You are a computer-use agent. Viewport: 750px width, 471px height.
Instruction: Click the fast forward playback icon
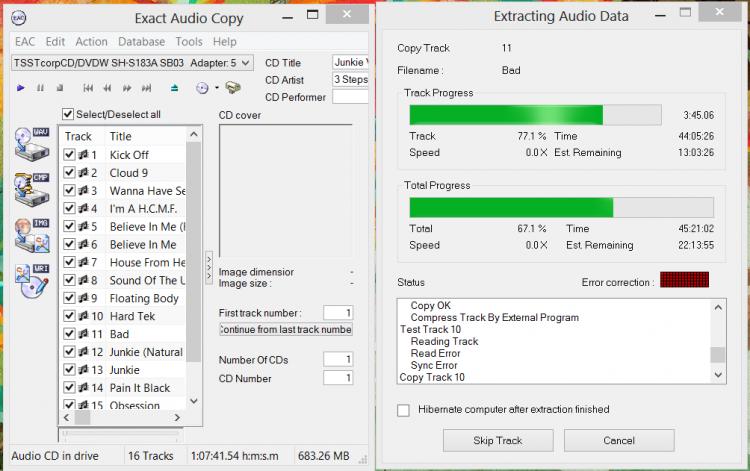tap(127, 88)
